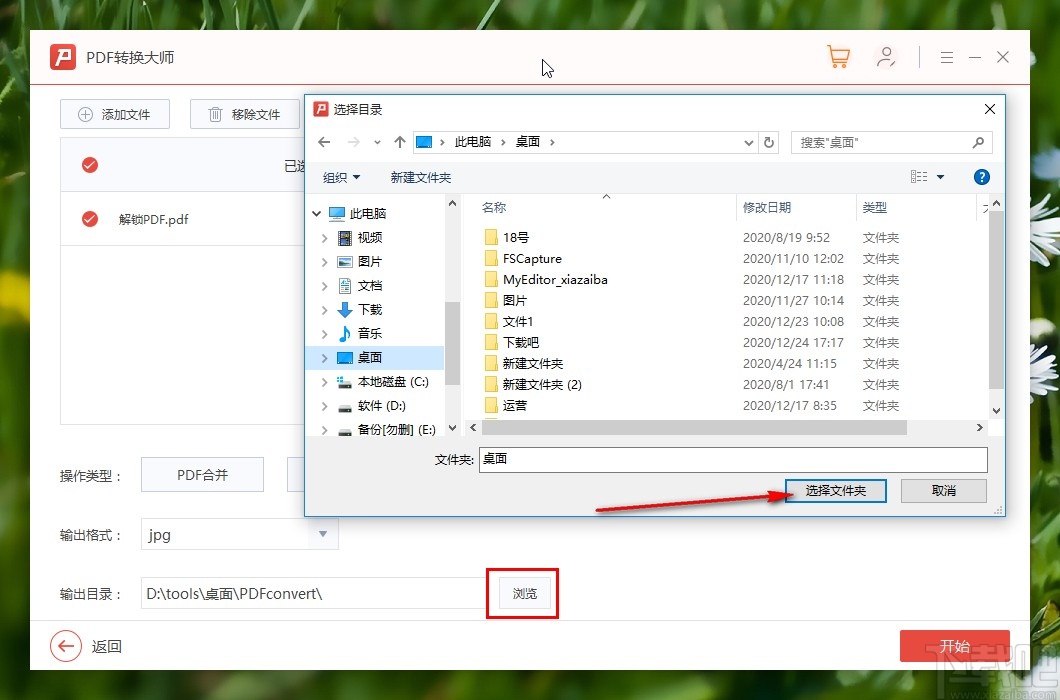Screen dimensions: 1060x700
Task: Click the refresh icon next to address bar
Action: click(x=769, y=142)
